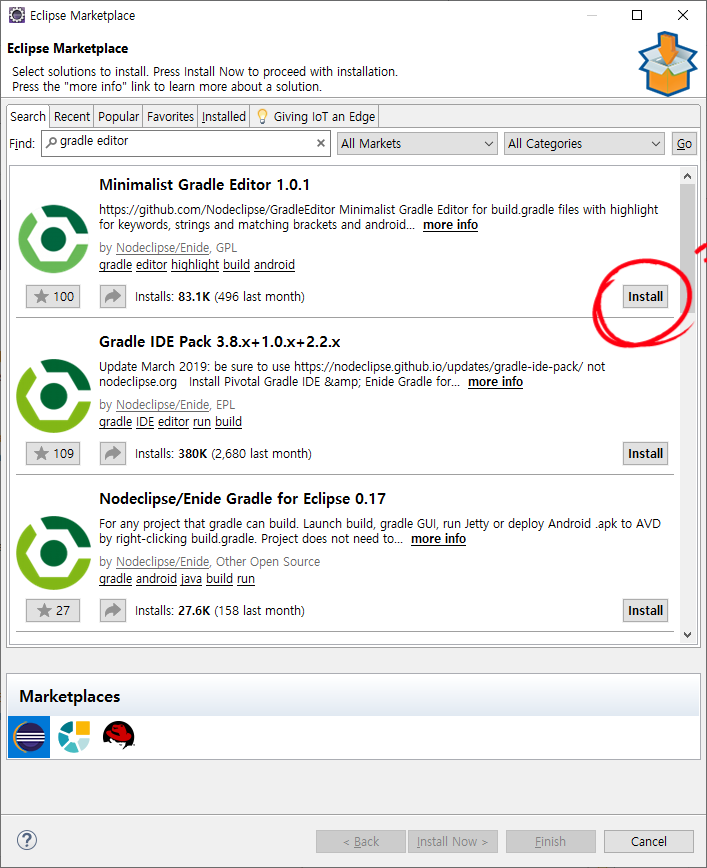Click the Gradle IDE Pack 3.8.x+1.0.x+2.2.x title

coord(219,342)
